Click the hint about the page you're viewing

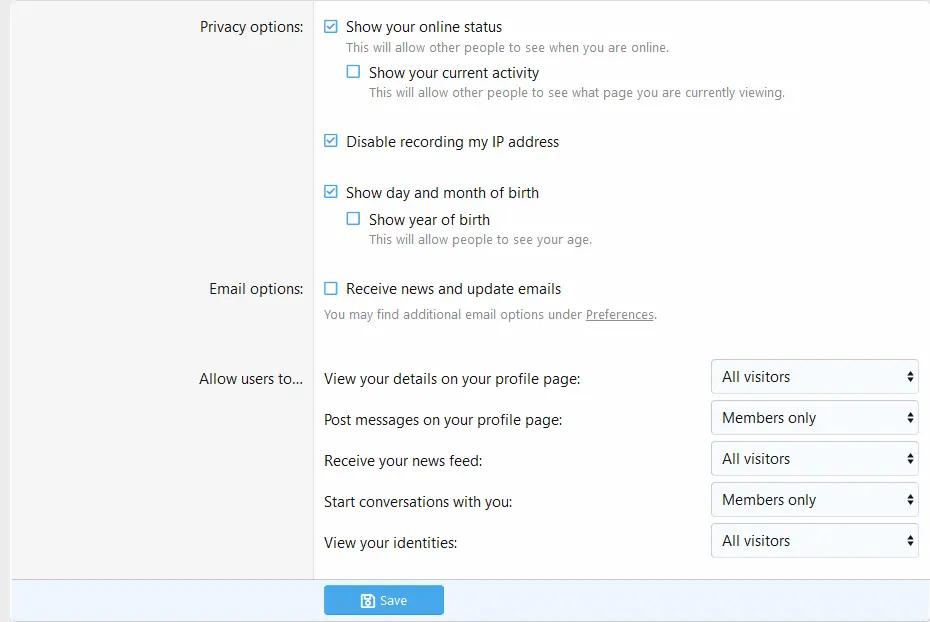point(576,93)
